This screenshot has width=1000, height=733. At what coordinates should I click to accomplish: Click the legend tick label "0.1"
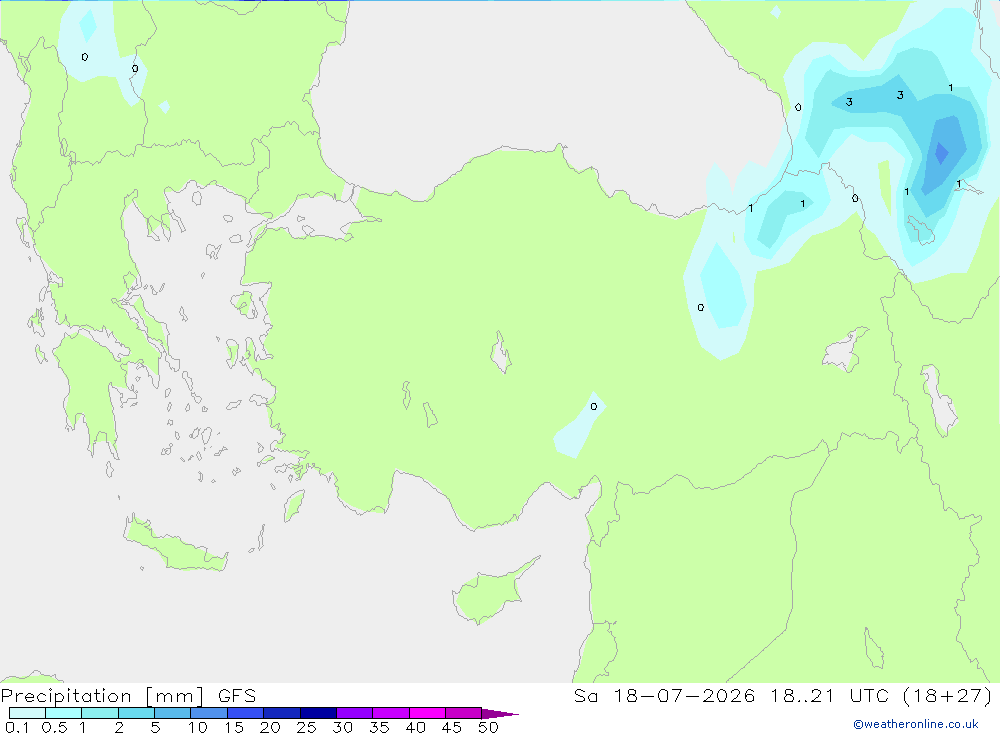[17, 727]
